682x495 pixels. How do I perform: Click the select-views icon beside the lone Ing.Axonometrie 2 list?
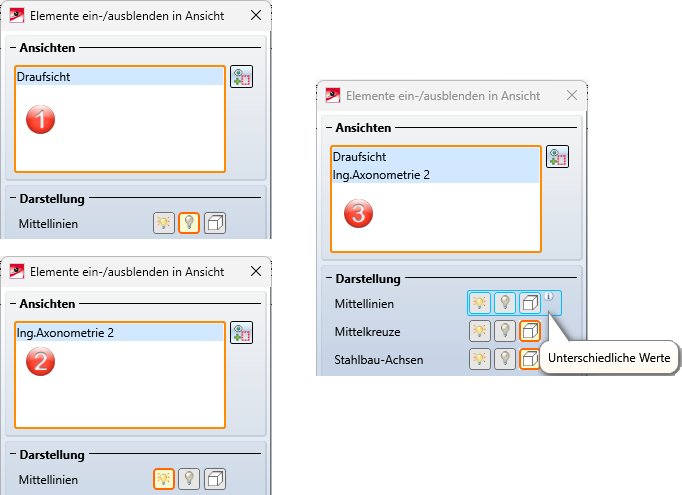coord(241,333)
